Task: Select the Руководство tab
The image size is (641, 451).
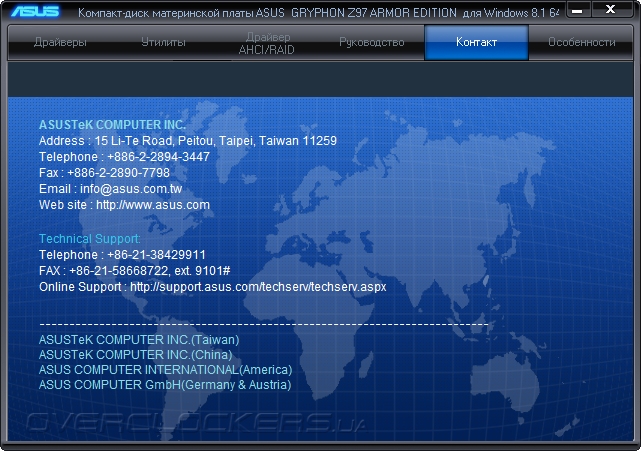Action: [372, 42]
